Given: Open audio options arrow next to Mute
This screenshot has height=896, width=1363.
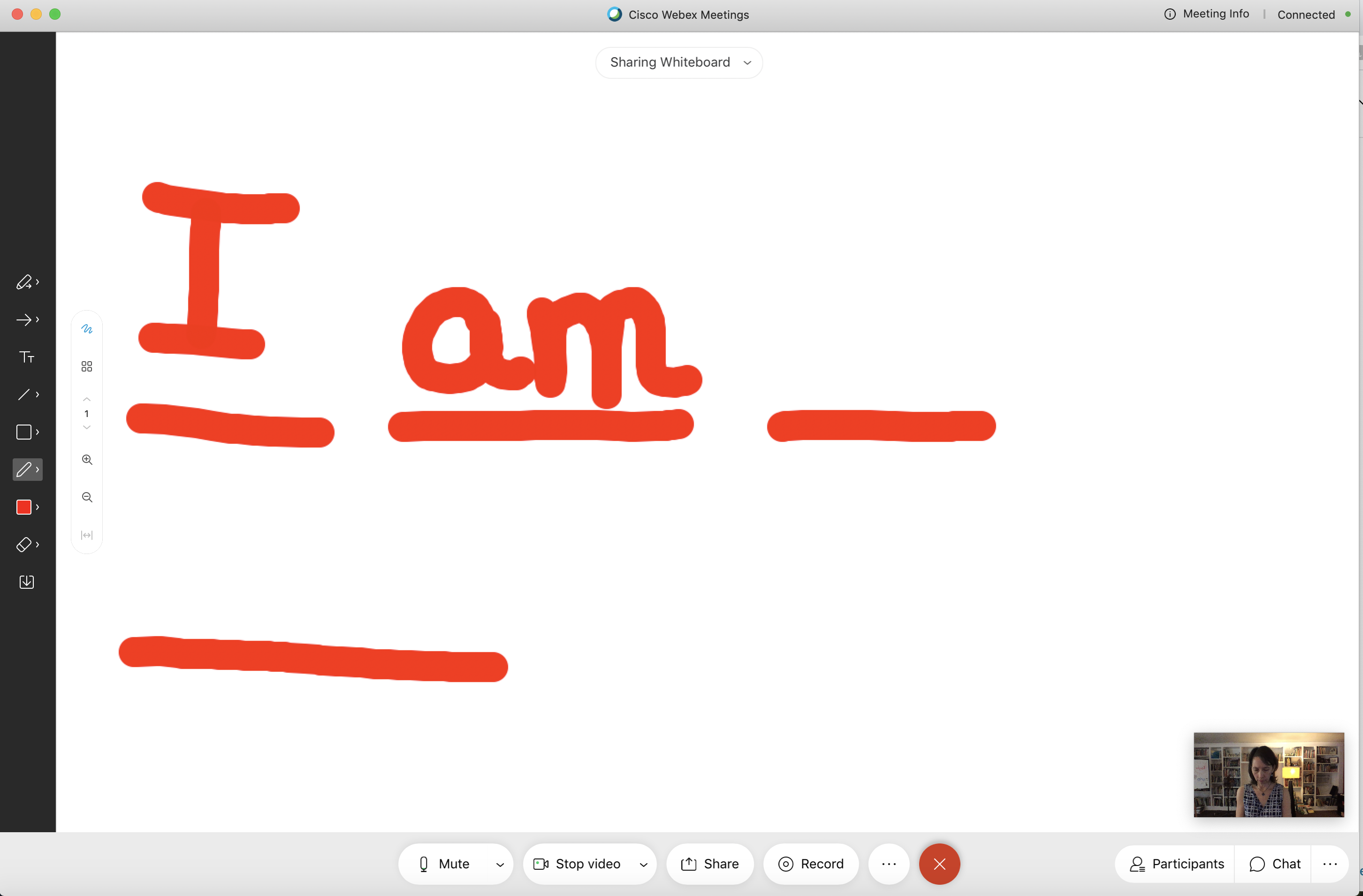Looking at the screenshot, I should pos(500,865).
